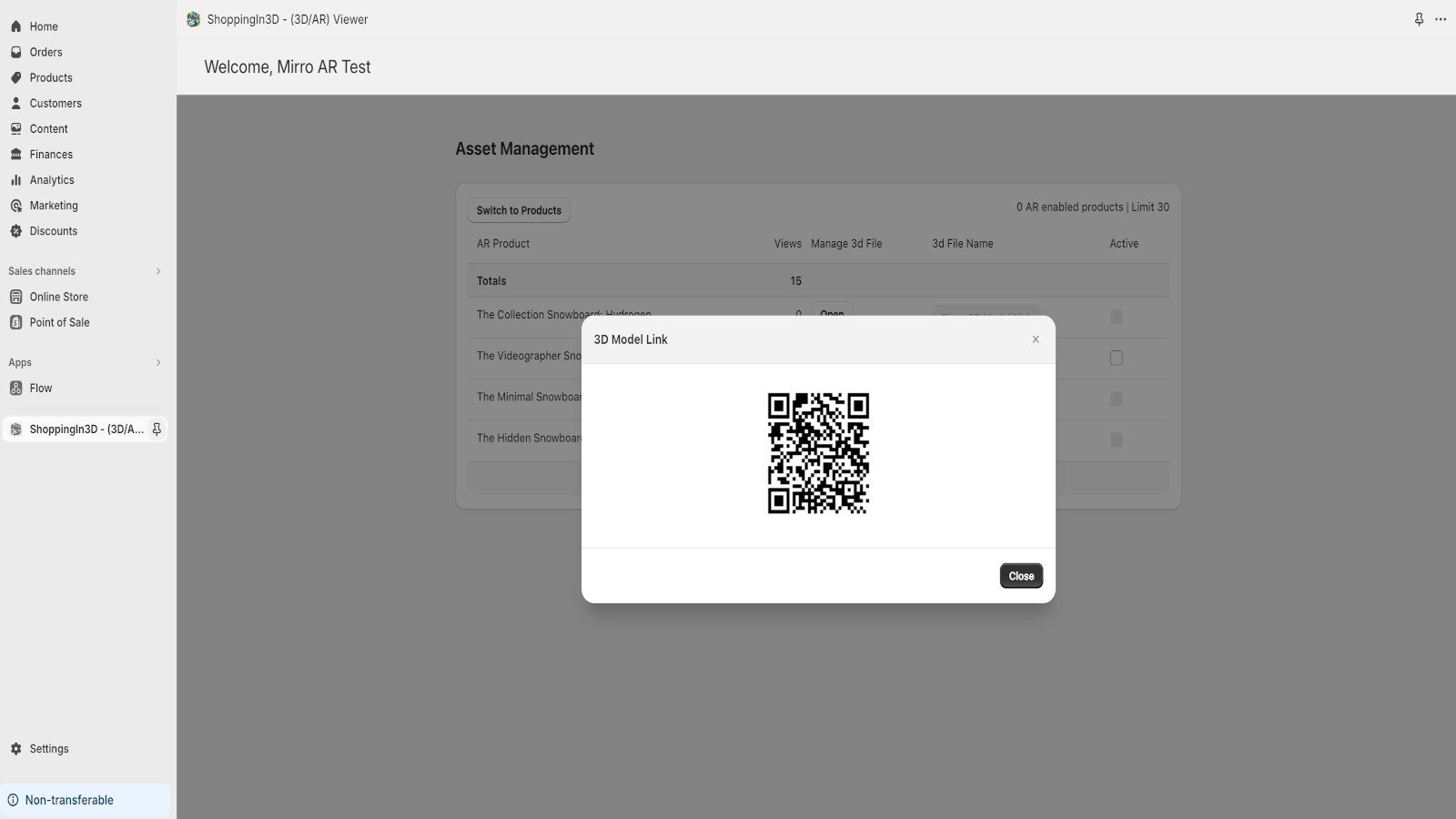Image resolution: width=1456 pixels, height=819 pixels.
Task: Click the Open button for Hydrogen snowboard
Action: click(832, 309)
